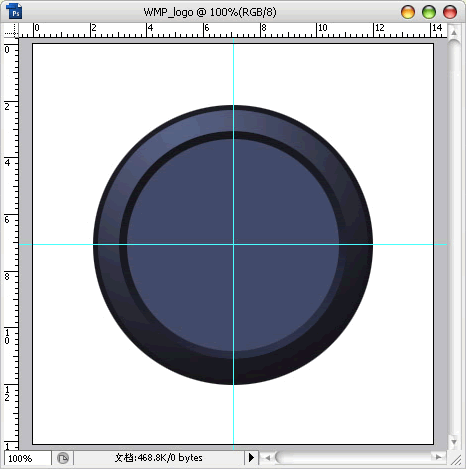Close the WMP_logo document window
466x469 pixels.
click(450, 12)
